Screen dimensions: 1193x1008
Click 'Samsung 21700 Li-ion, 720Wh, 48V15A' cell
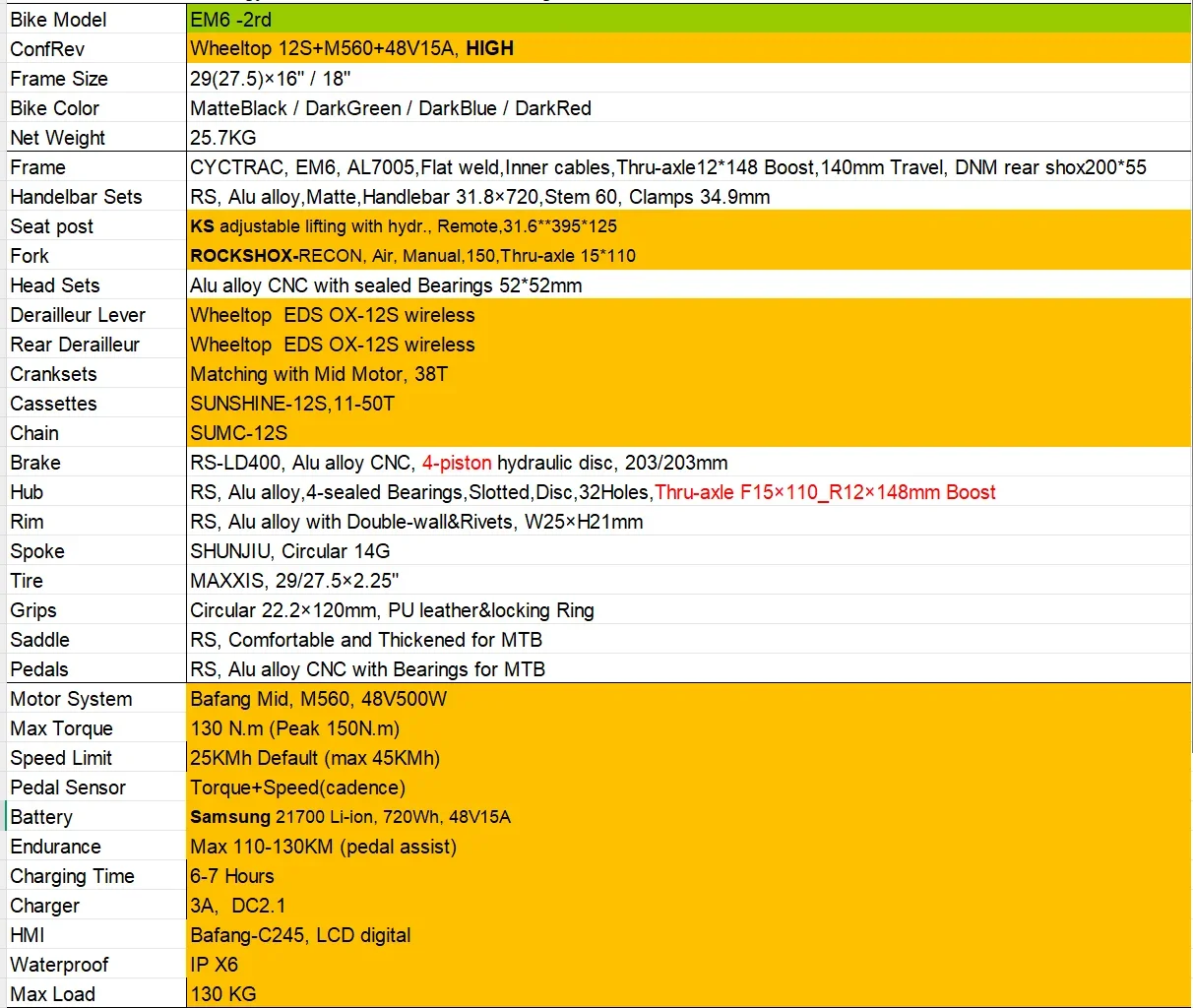point(689,817)
